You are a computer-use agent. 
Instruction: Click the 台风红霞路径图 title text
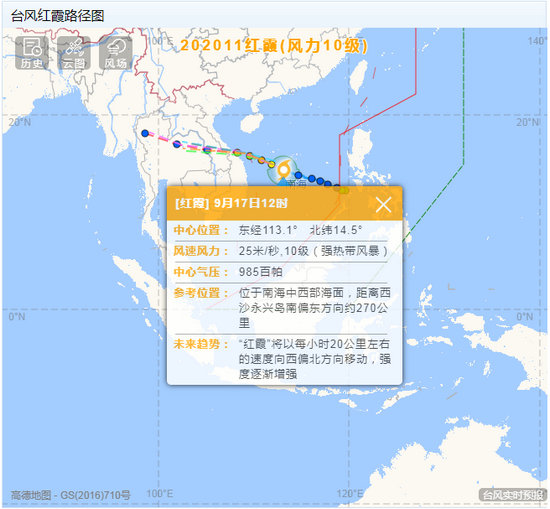[x=57, y=16]
